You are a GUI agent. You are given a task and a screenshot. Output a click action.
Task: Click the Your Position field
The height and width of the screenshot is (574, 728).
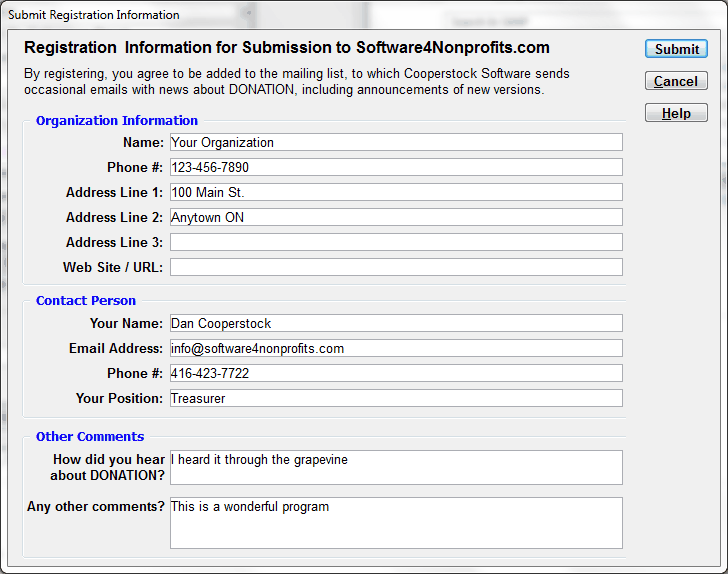pos(396,398)
